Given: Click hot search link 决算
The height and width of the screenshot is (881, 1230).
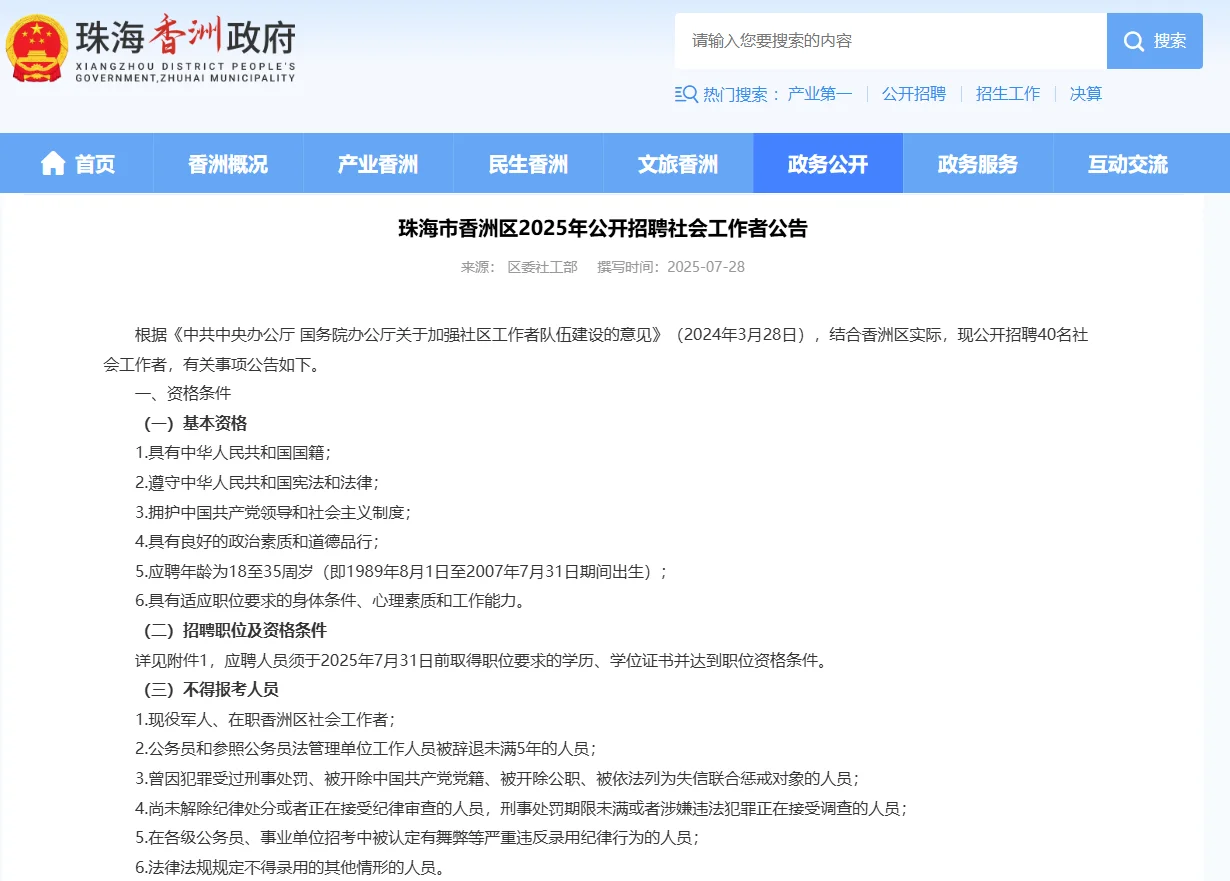Looking at the screenshot, I should point(1086,94).
